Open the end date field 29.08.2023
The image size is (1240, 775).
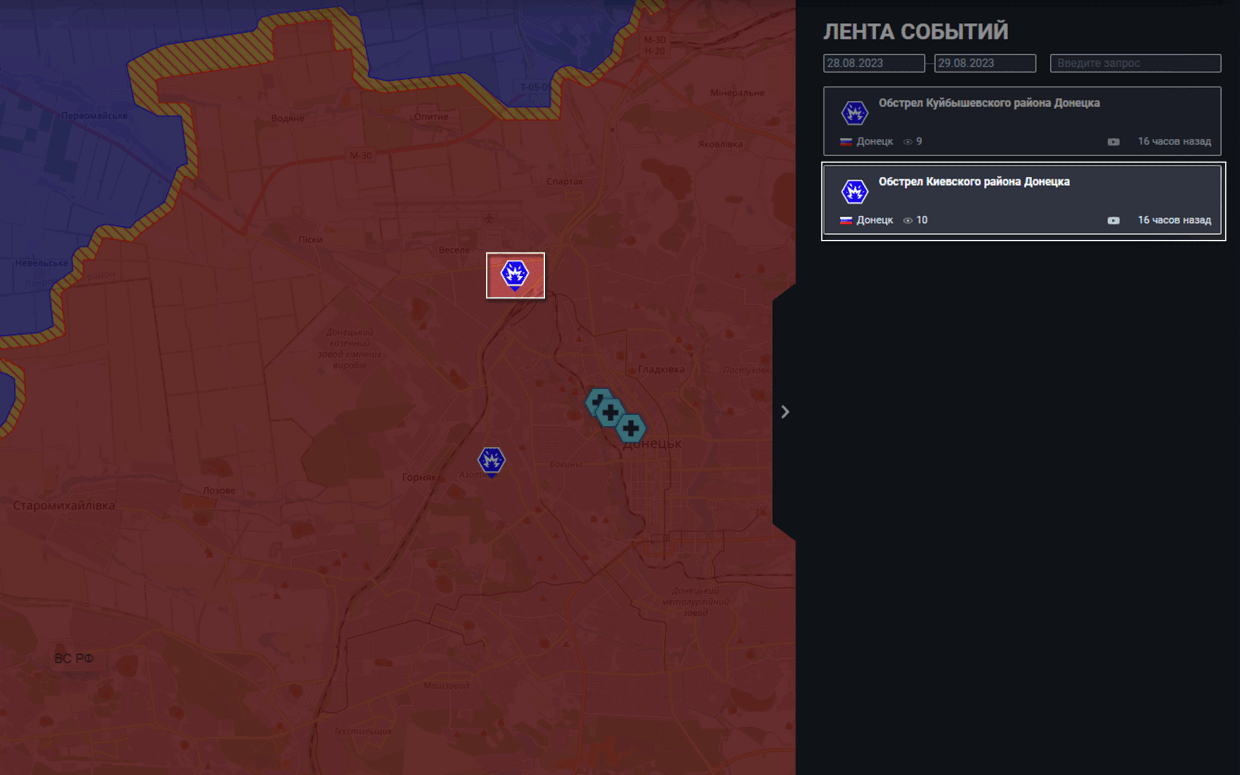(x=984, y=63)
